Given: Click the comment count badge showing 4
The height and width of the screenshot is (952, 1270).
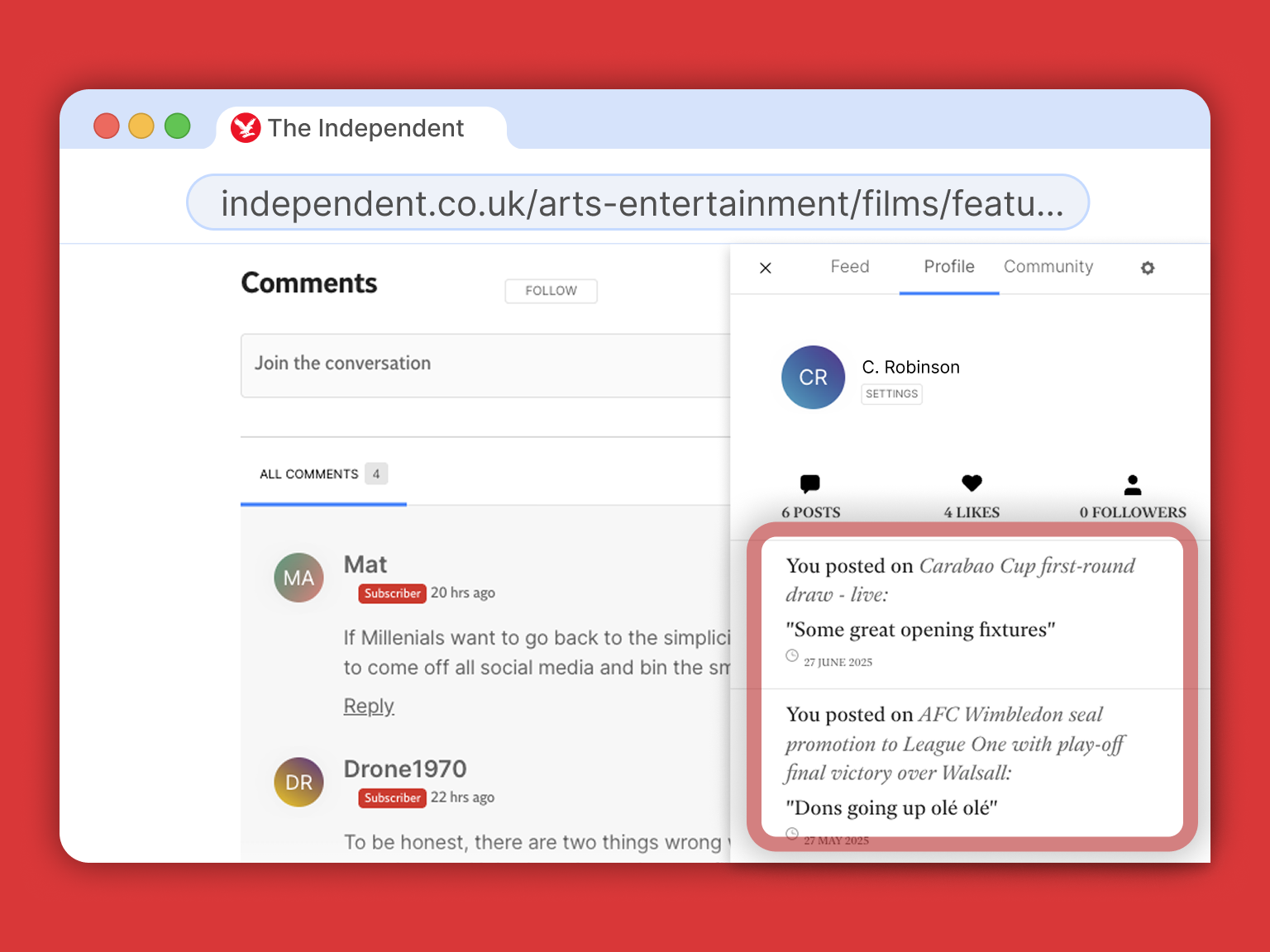Looking at the screenshot, I should tap(376, 474).
